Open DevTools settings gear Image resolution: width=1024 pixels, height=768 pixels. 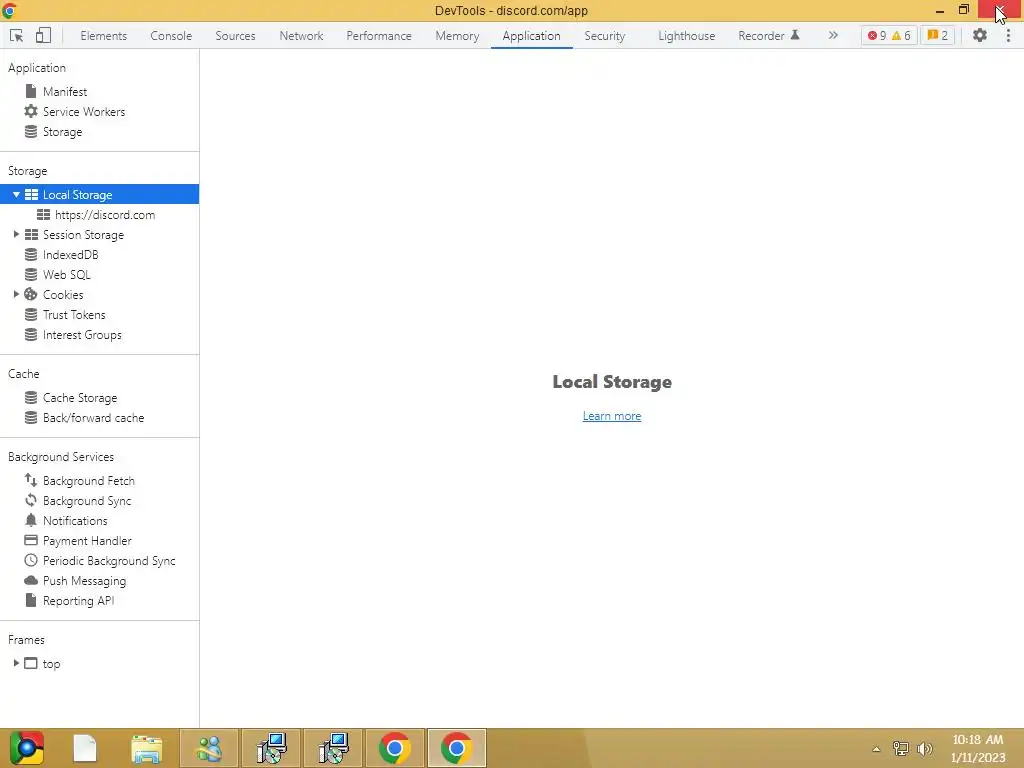click(980, 35)
